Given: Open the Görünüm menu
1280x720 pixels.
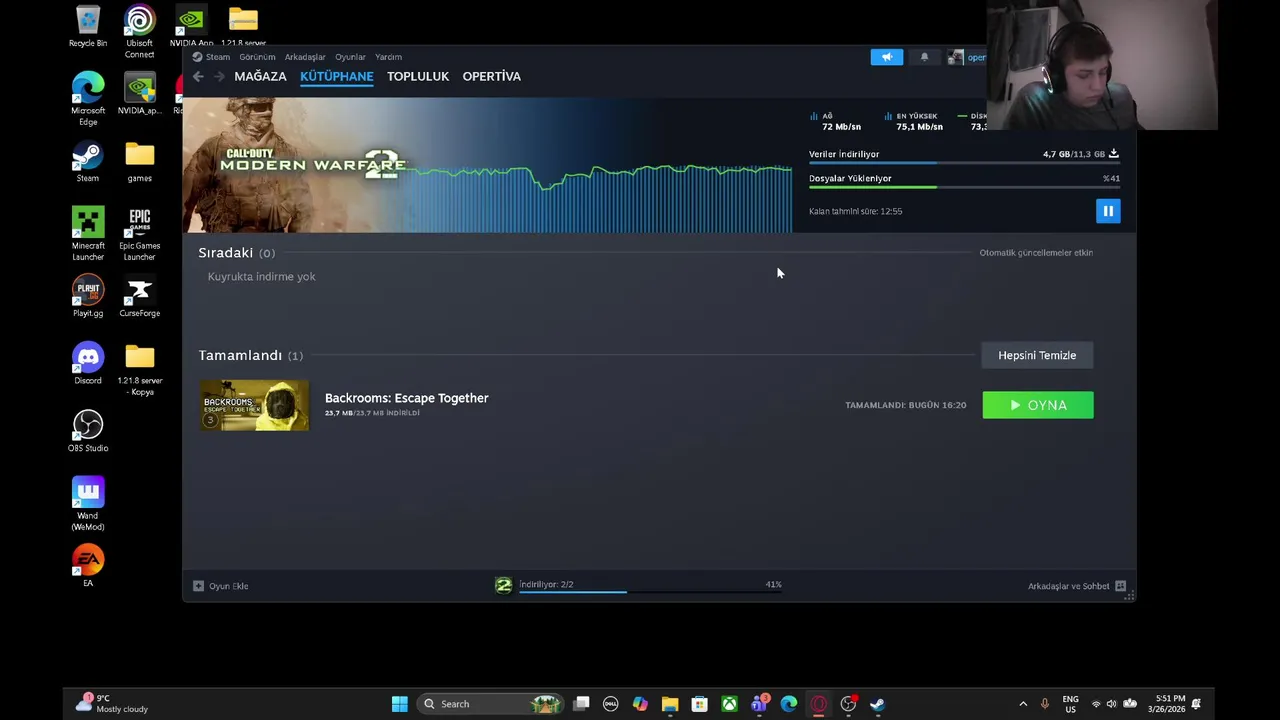Looking at the screenshot, I should (257, 57).
